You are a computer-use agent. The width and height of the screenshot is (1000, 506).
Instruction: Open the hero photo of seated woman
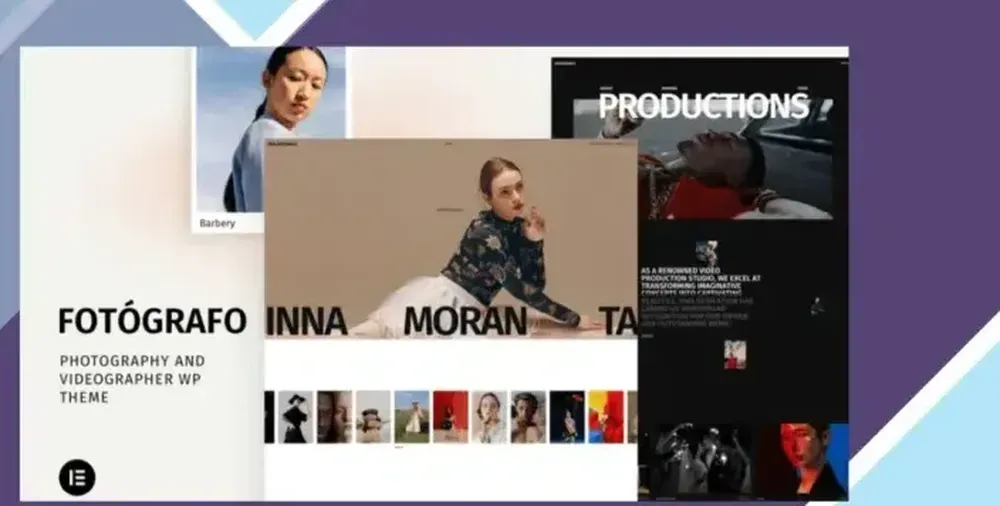click(451, 239)
